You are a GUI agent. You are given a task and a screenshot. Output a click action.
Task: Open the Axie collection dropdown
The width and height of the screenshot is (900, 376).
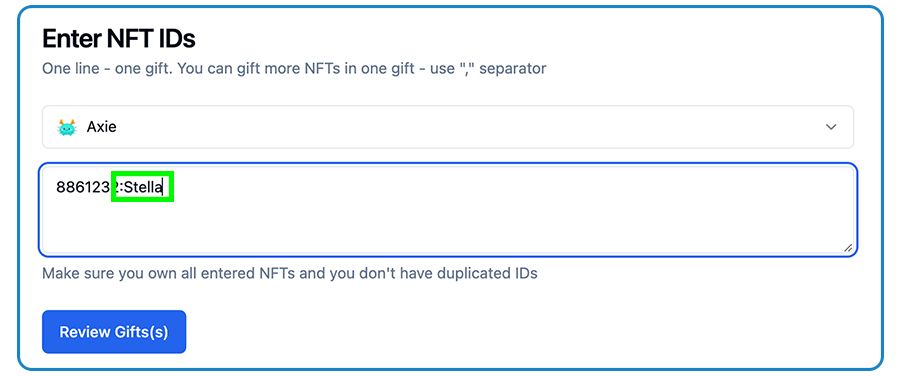click(448, 127)
